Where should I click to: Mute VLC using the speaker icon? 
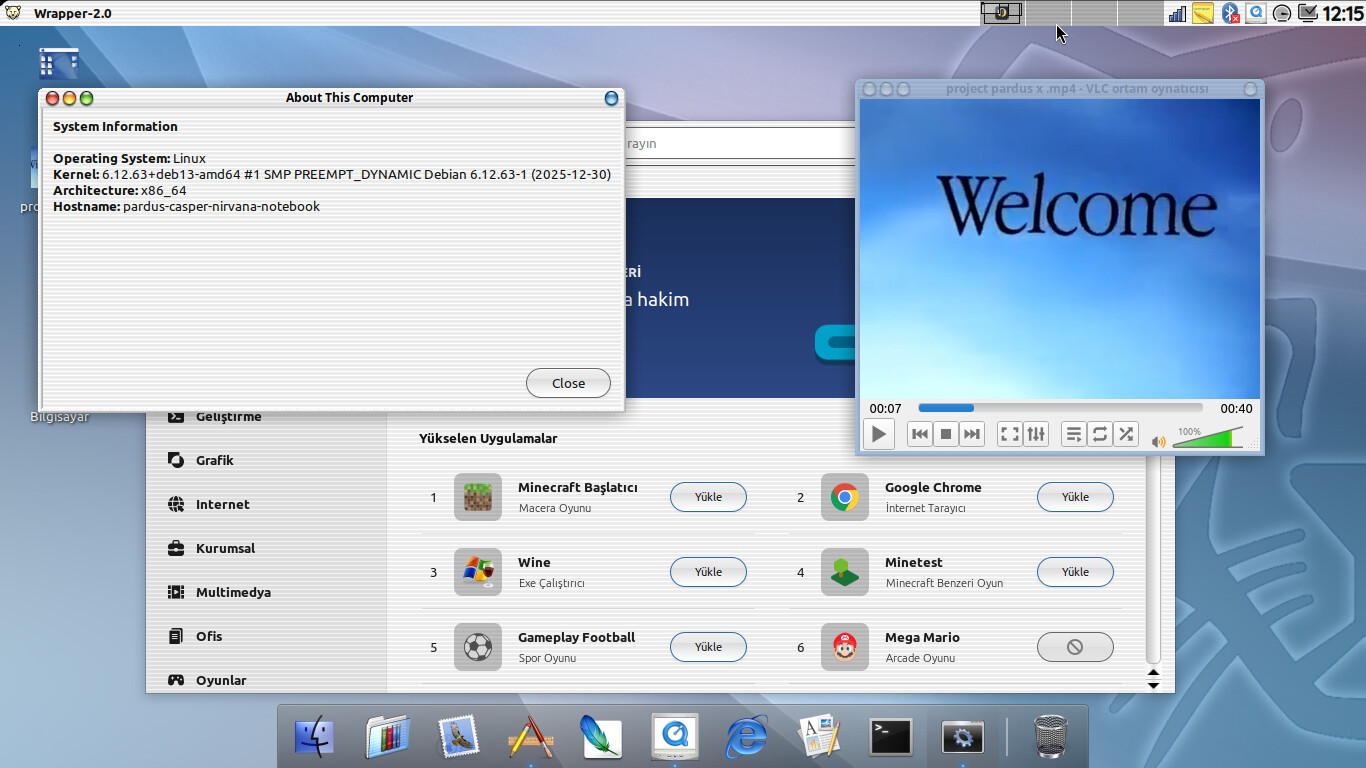(x=1158, y=441)
